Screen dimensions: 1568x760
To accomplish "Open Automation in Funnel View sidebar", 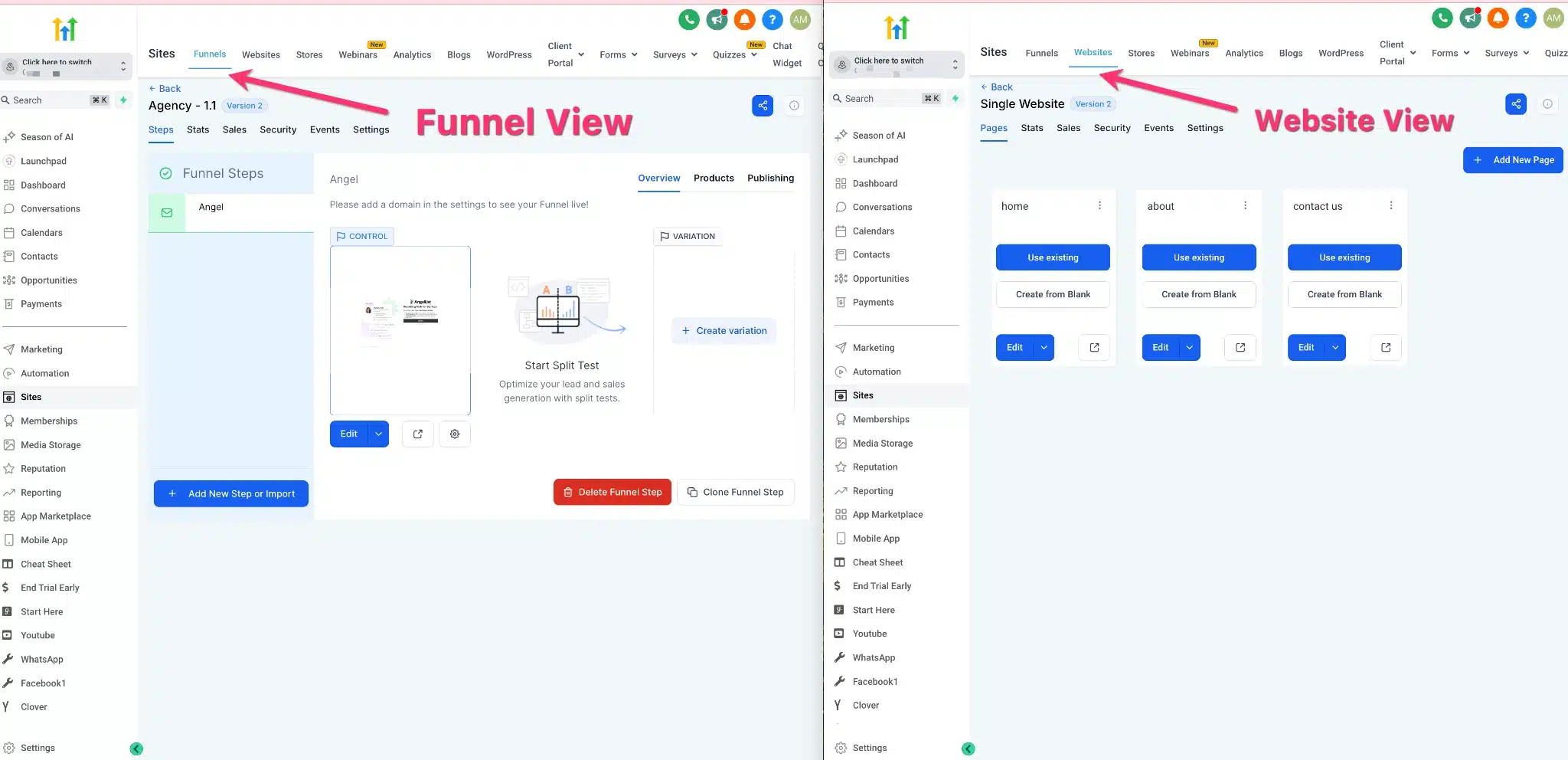I will 45,373.
